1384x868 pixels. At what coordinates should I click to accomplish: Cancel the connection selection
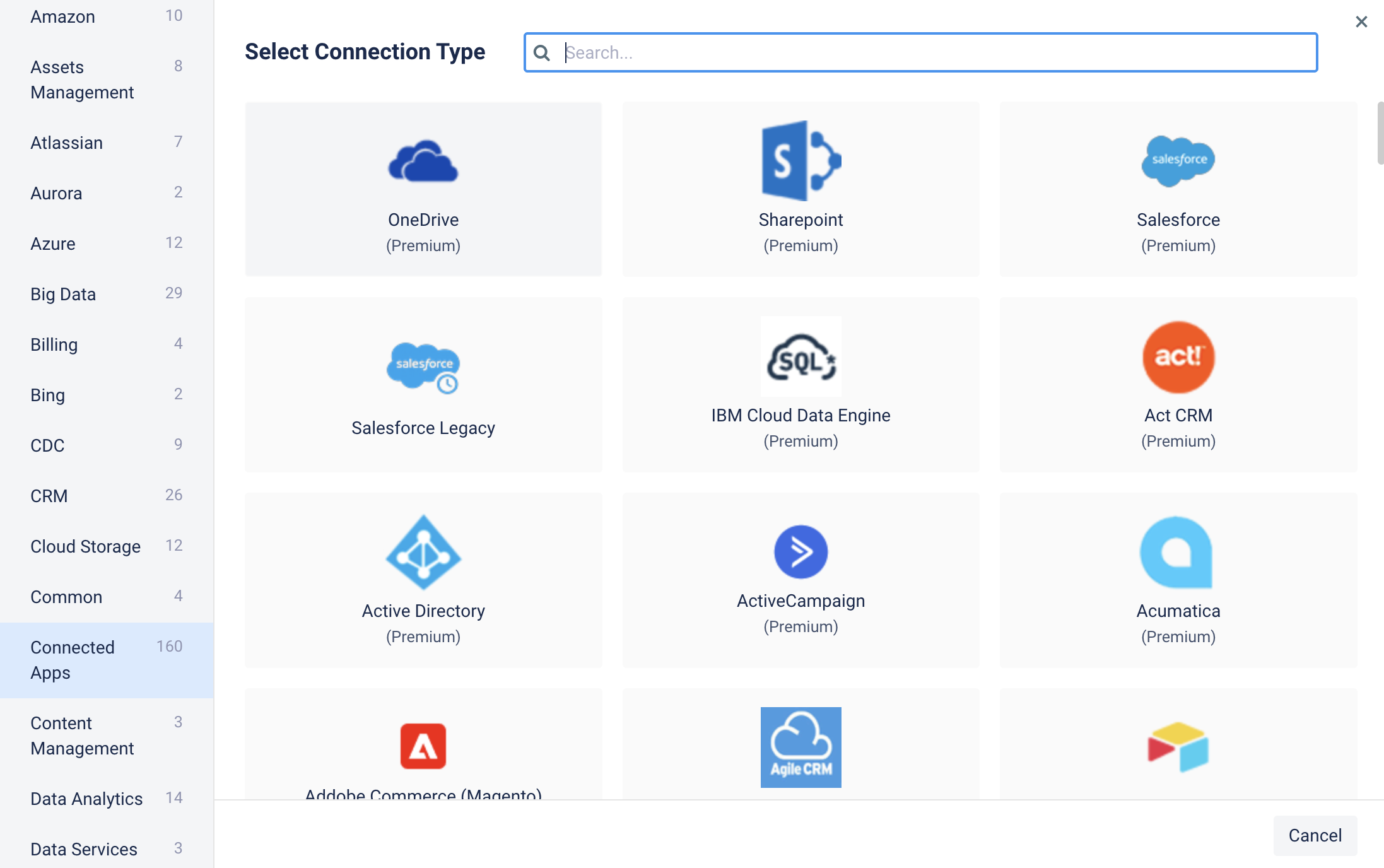click(x=1315, y=835)
